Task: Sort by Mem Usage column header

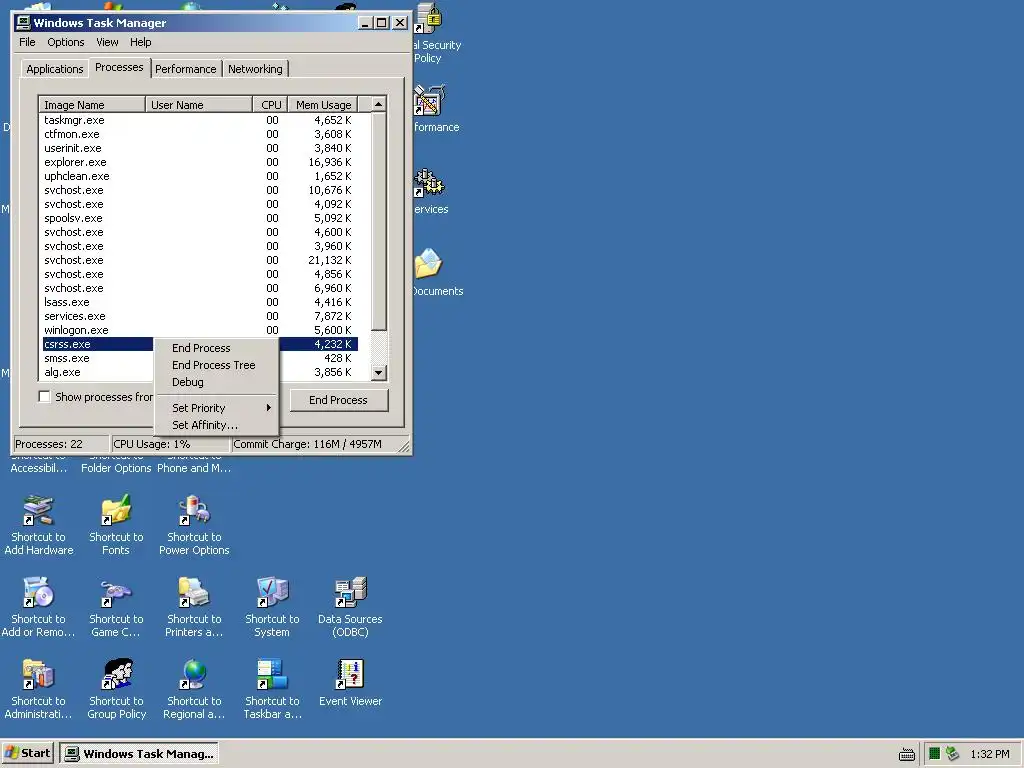Action: [x=323, y=104]
